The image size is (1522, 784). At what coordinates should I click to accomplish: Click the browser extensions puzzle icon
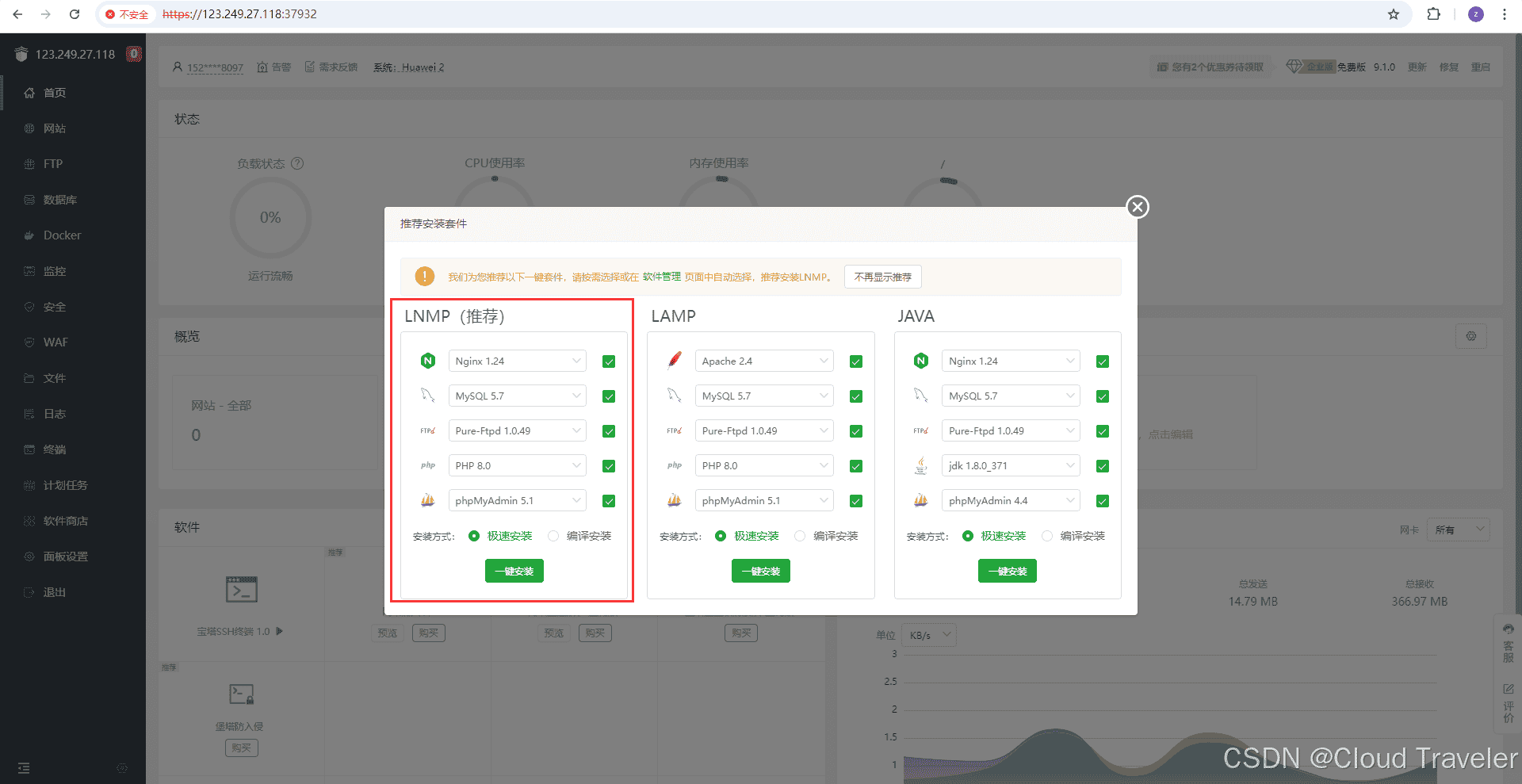pos(1433,14)
